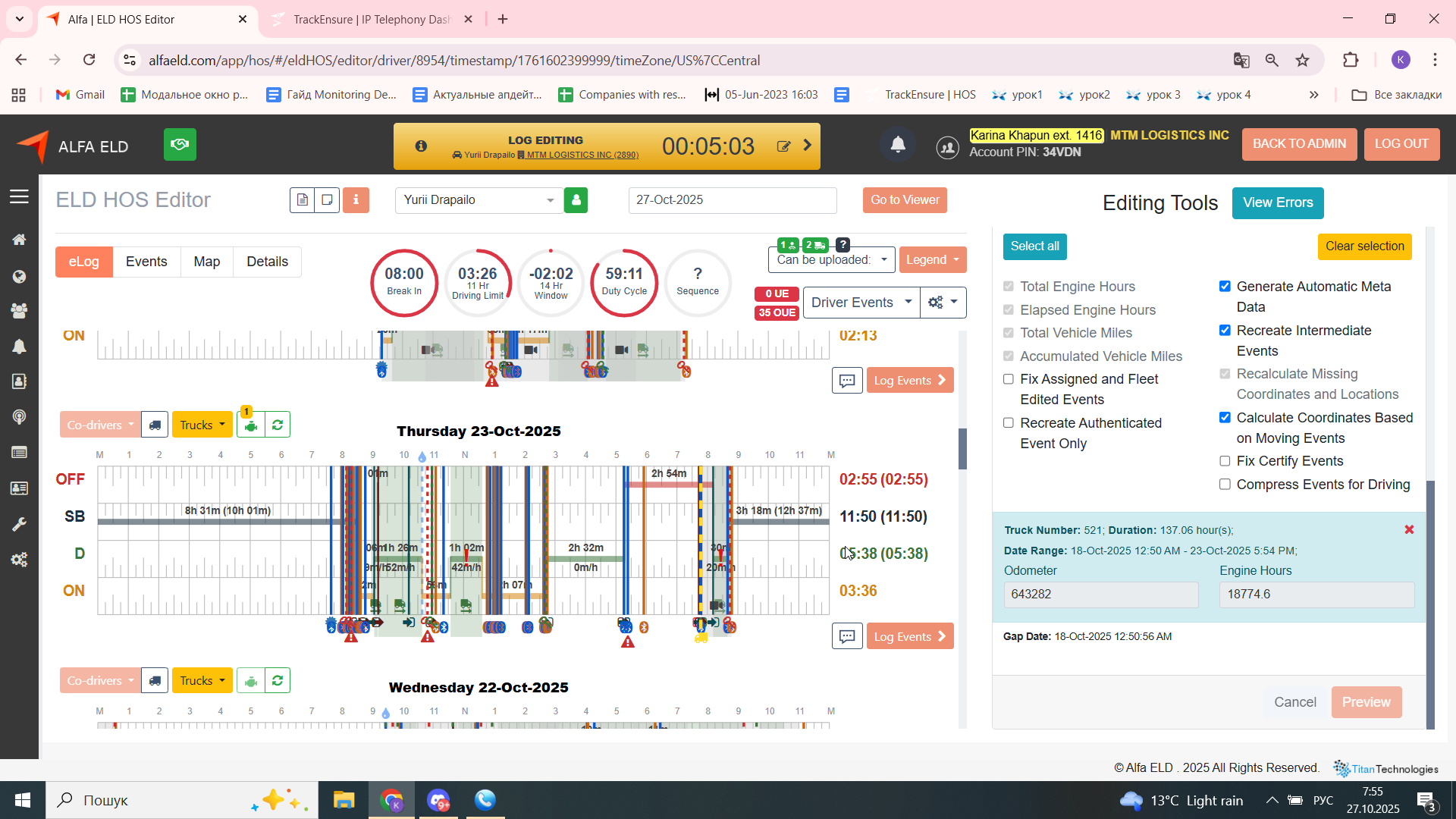The image size is (1456, 819).
Task: Click the orange info icon button
Action: pyautogui.click(x=356, y=200)
